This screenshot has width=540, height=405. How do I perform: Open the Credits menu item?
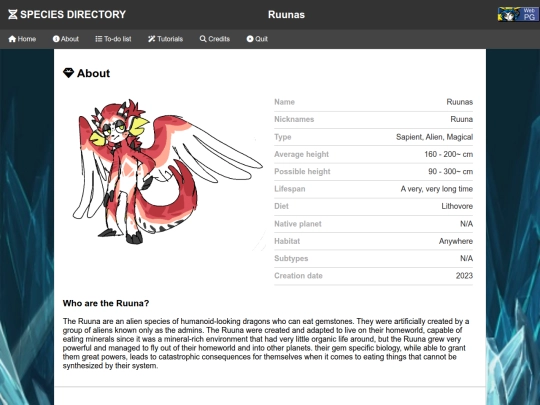[215, 39]
